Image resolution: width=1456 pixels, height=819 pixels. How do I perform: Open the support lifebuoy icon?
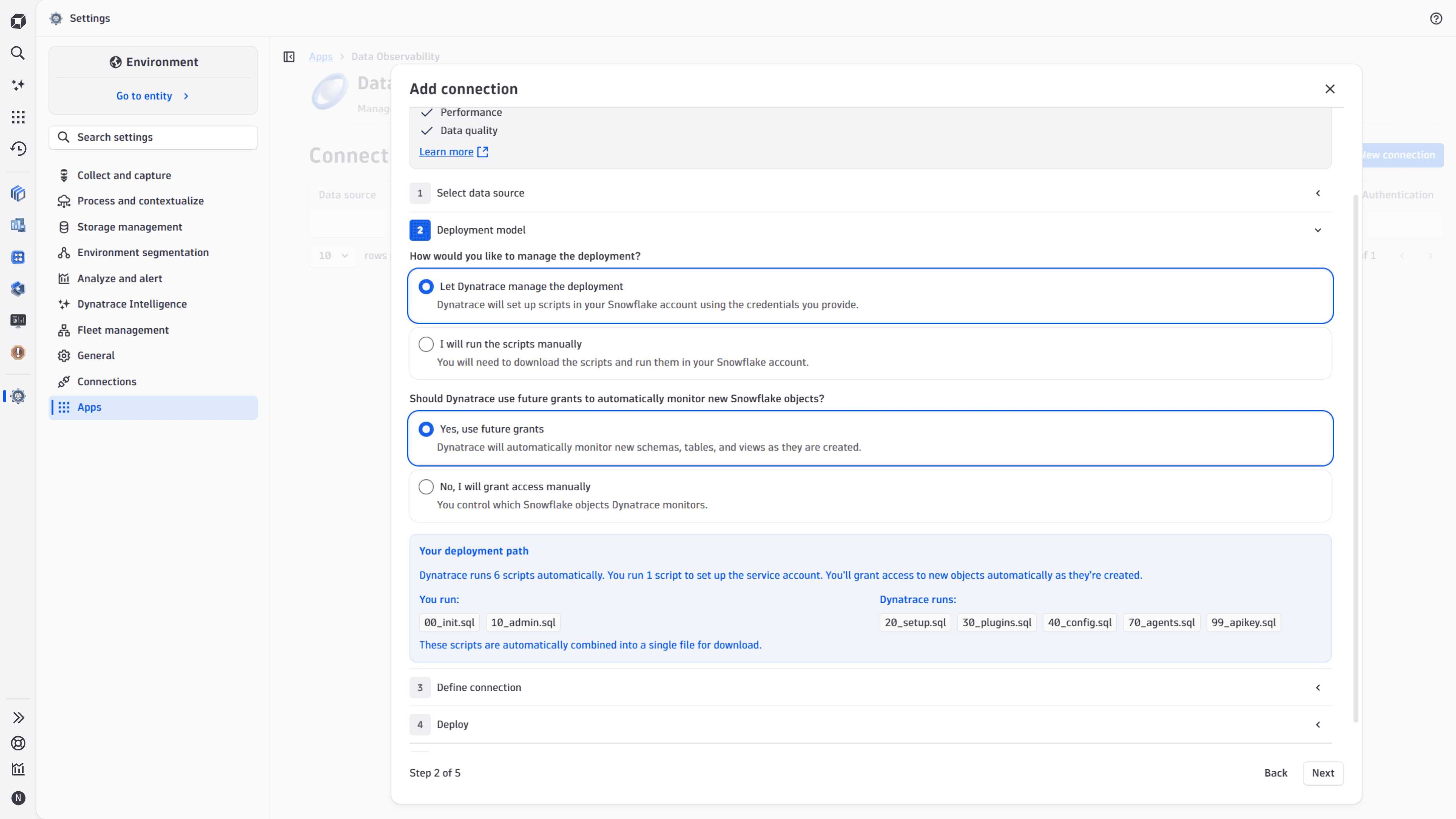(x=18, y=743)
